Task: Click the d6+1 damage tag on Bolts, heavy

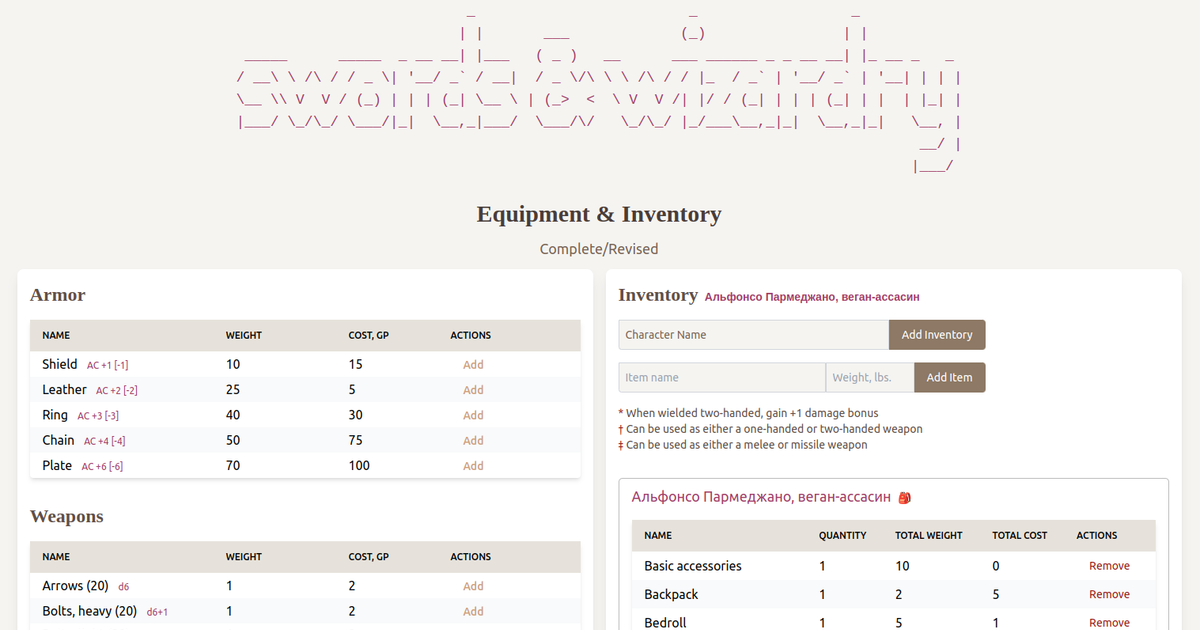Action: (x=157, y=612)
